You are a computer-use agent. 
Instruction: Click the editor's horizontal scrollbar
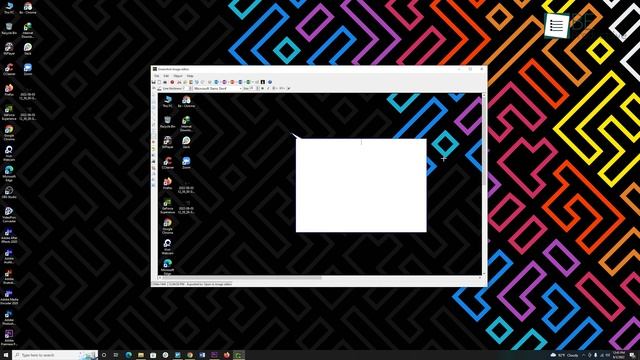320,278
